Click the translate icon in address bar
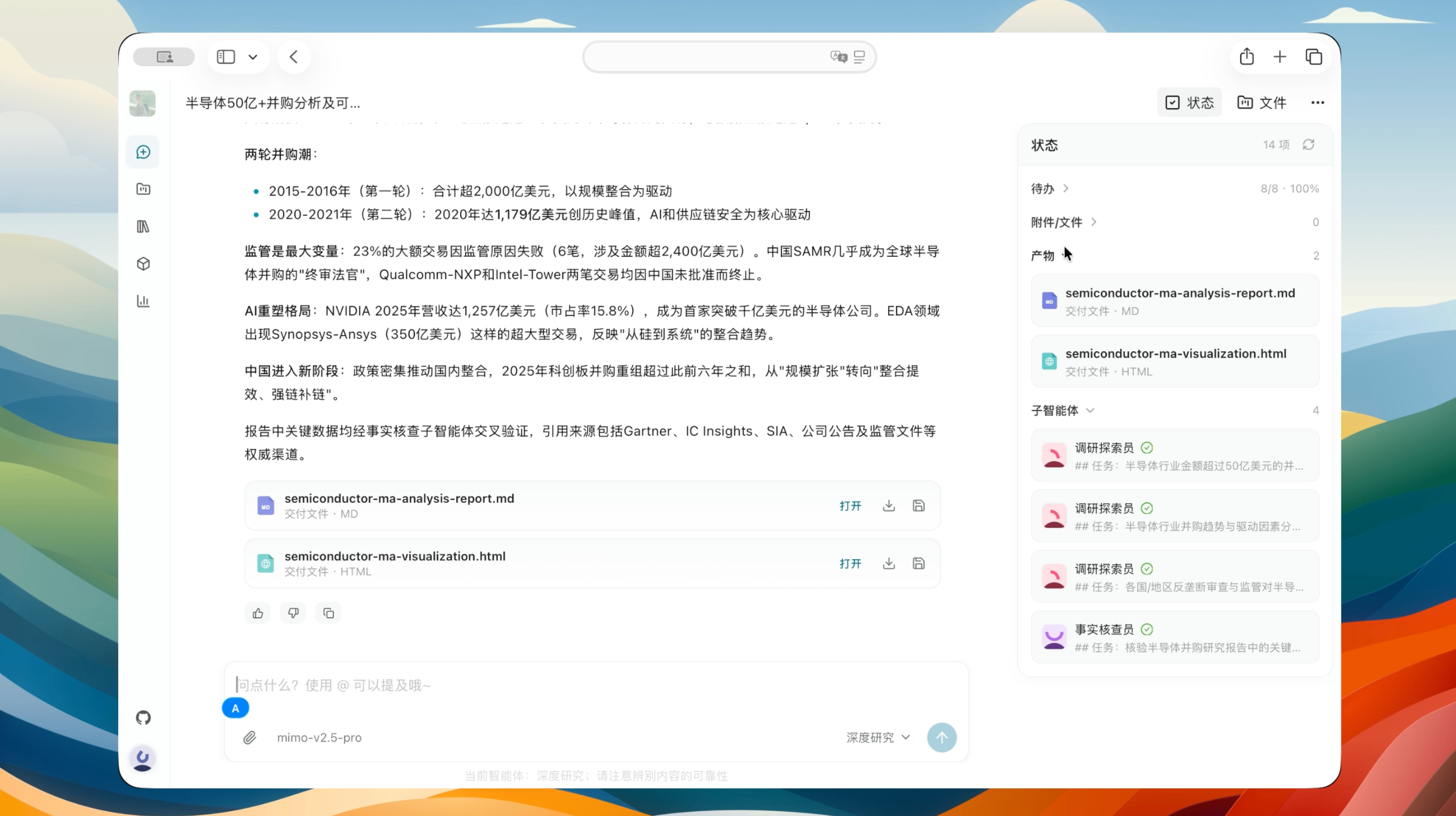The height and width of the screenshot is (816, 1456). coord(839,56)
